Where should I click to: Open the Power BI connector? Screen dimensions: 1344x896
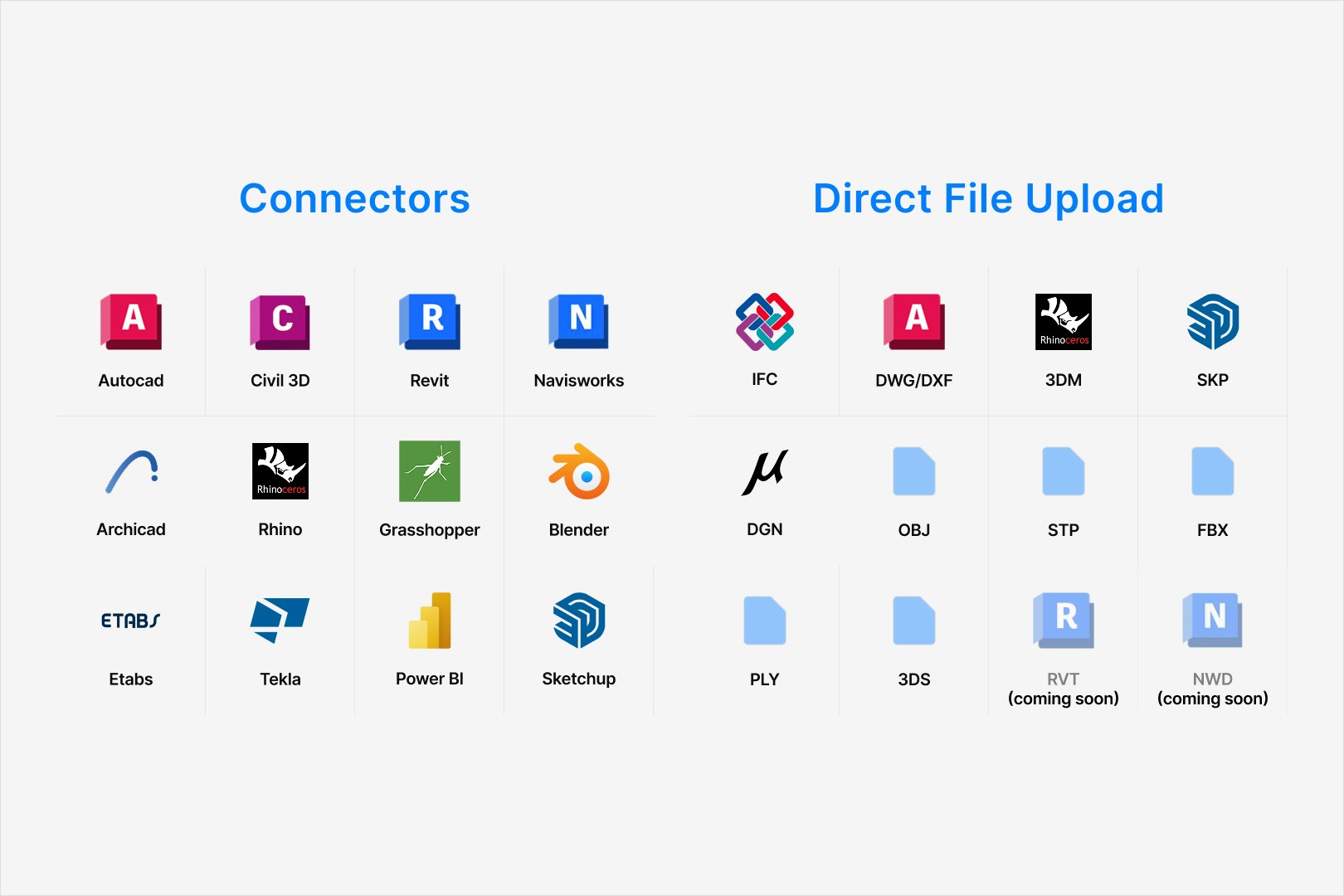point(429,620)
